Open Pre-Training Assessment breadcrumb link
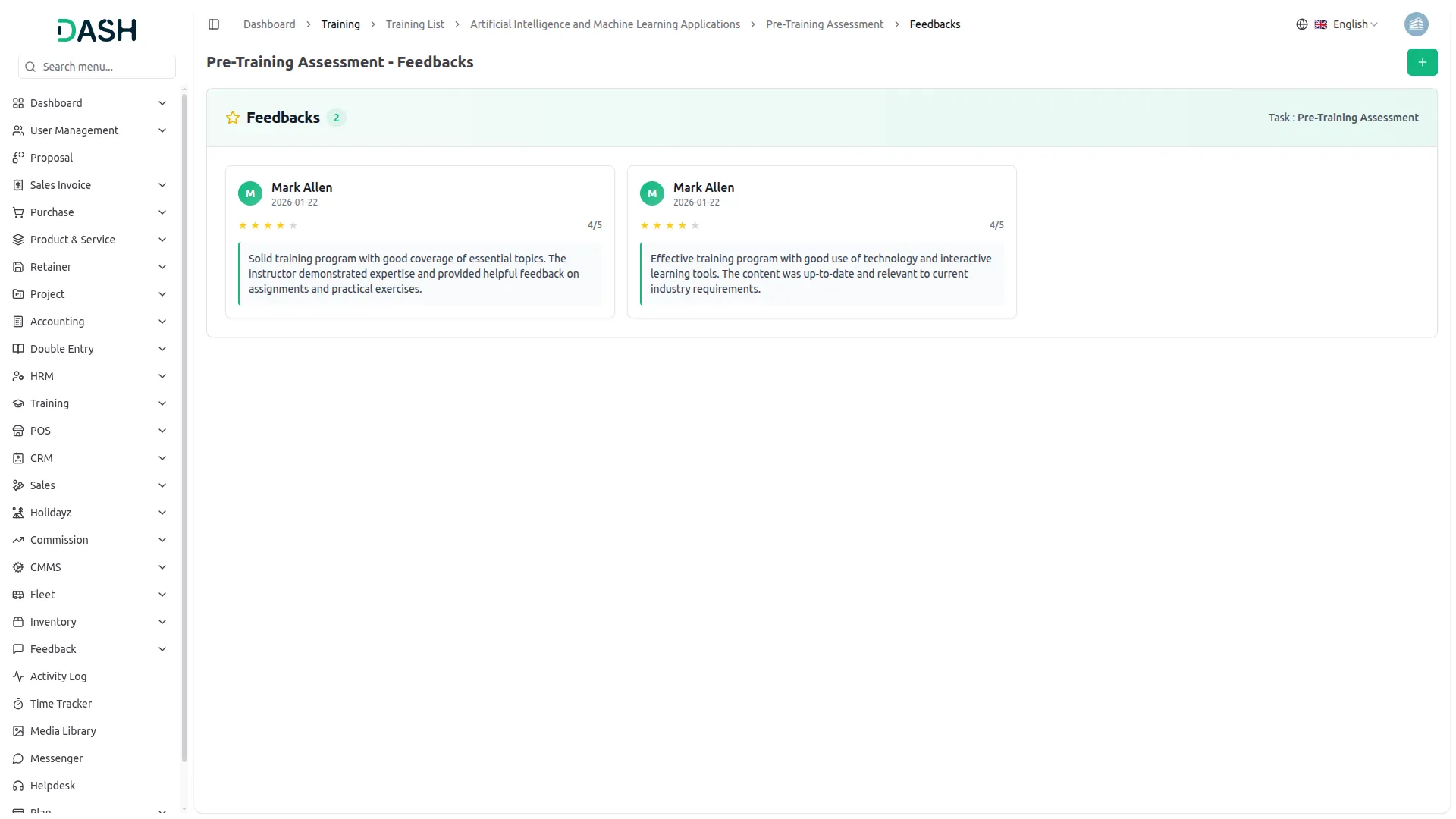This screenshot has width=1456, height=819. tap(824, 24)
